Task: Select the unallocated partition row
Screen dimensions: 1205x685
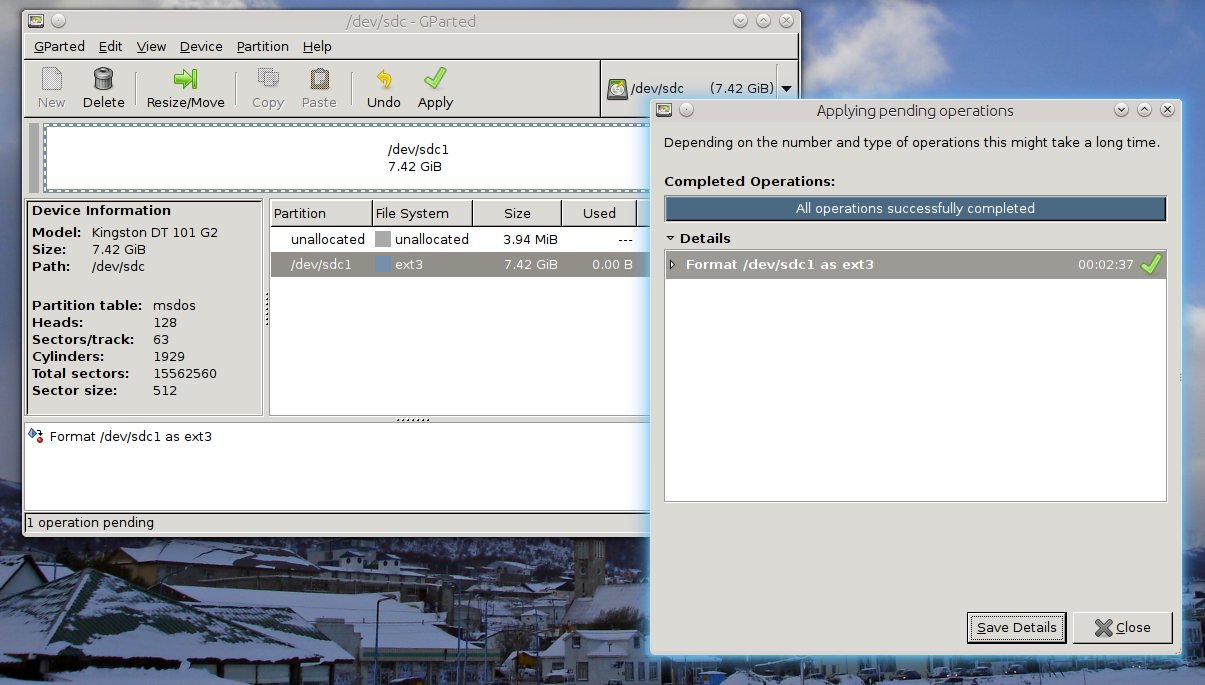Action: 458,240
